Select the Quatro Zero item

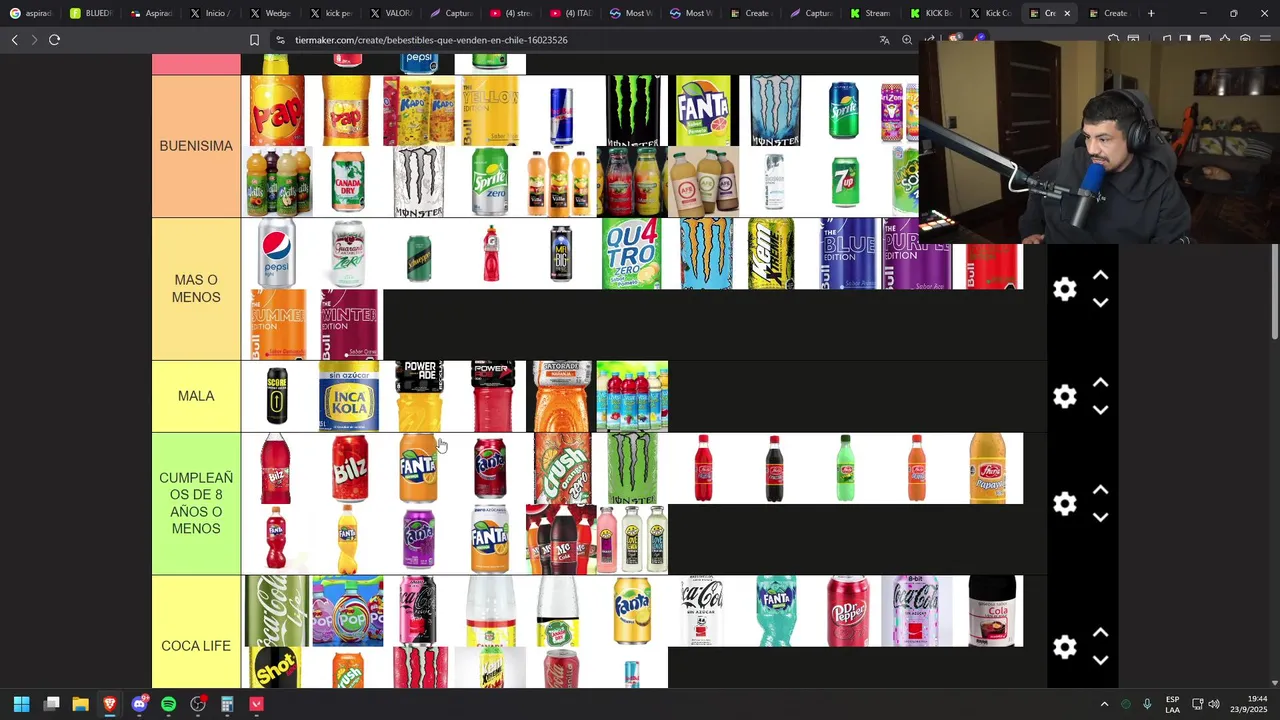[x=632, y=254]
